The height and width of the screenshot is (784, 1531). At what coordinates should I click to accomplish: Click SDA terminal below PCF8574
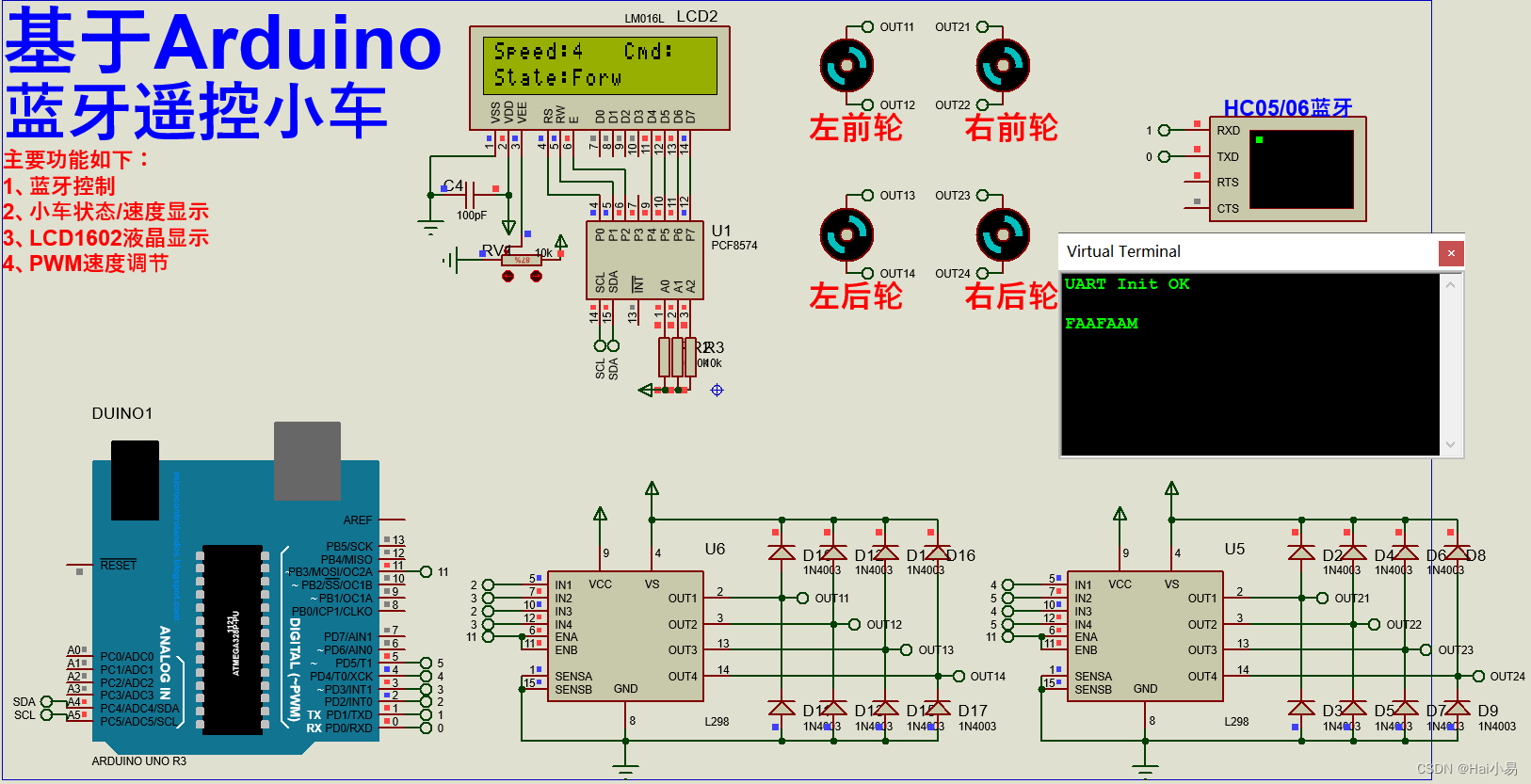(613, 345)
